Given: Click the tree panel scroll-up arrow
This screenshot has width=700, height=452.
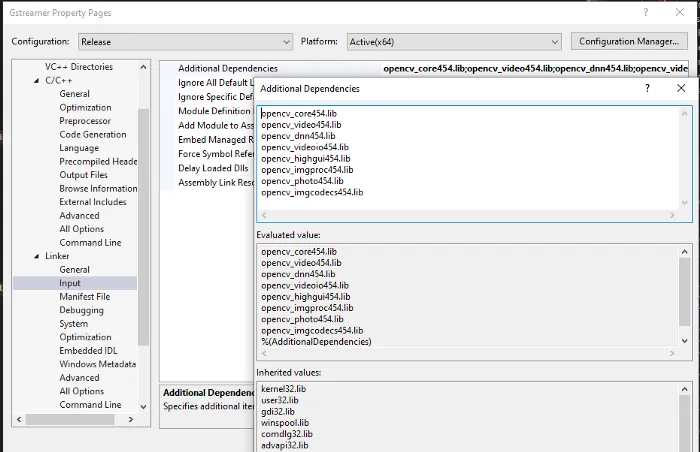Looking at the screenshot, I should click(x=143, y=67).
